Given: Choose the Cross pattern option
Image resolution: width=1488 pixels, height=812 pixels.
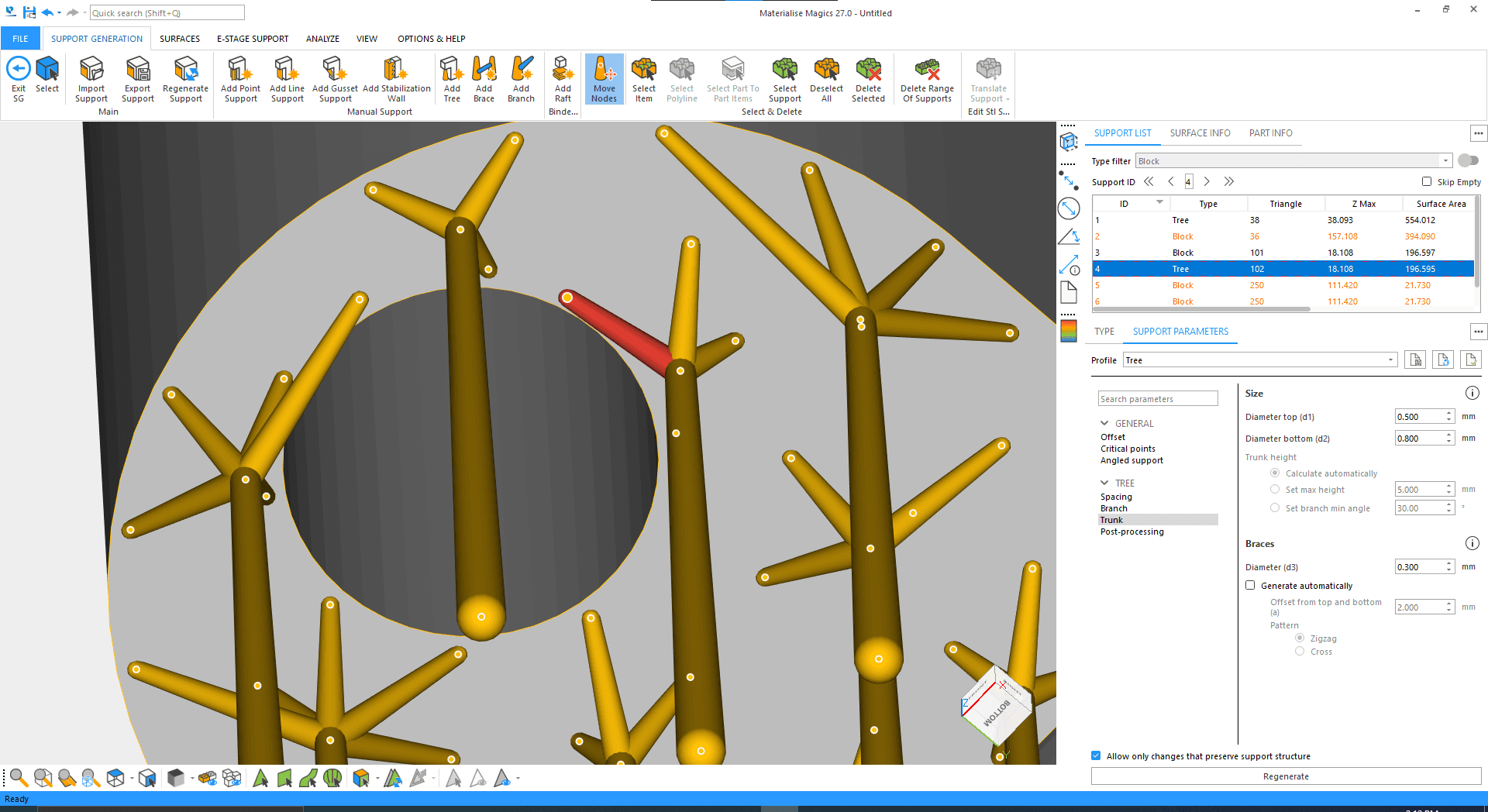Looking at the screenshot, I should [x=1300, y=651].
